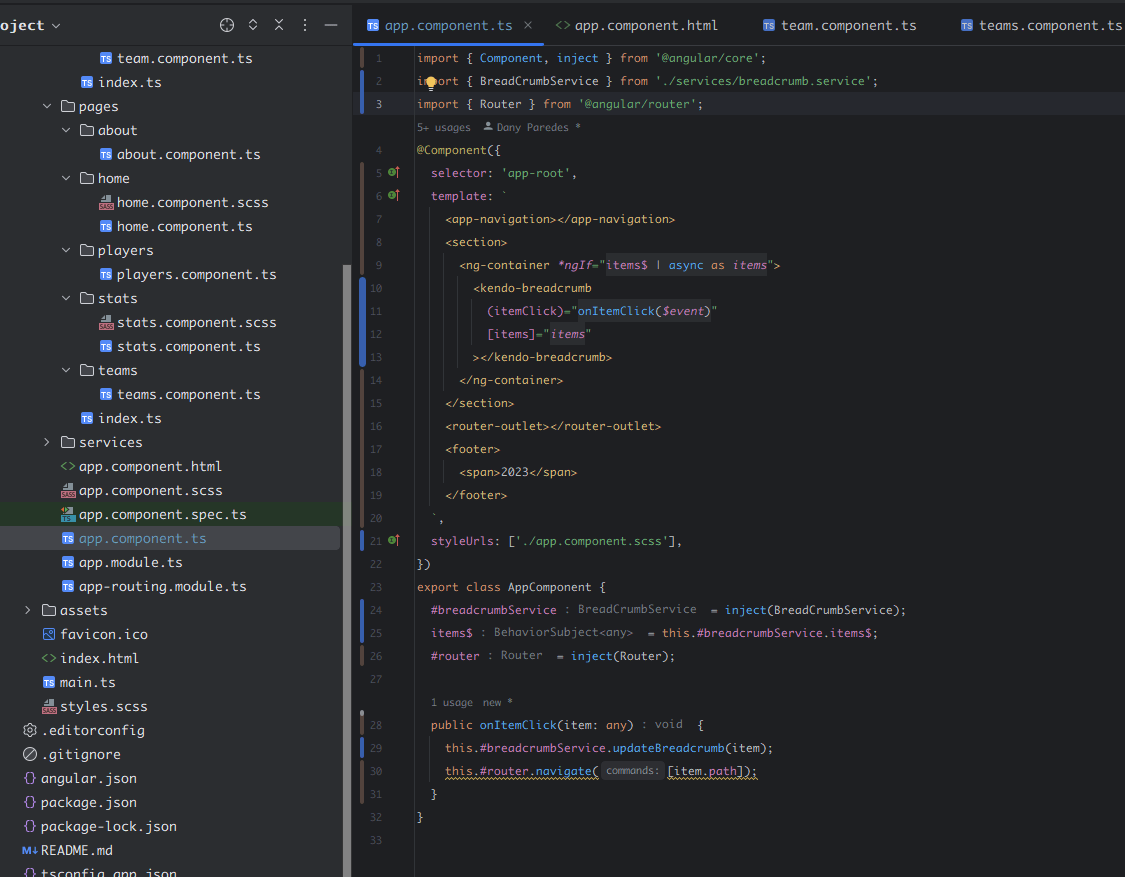Click the SCSS icon next to styles.scss
The width and height of the screenshot is (1125, 877).
click(x=48, y=706)
